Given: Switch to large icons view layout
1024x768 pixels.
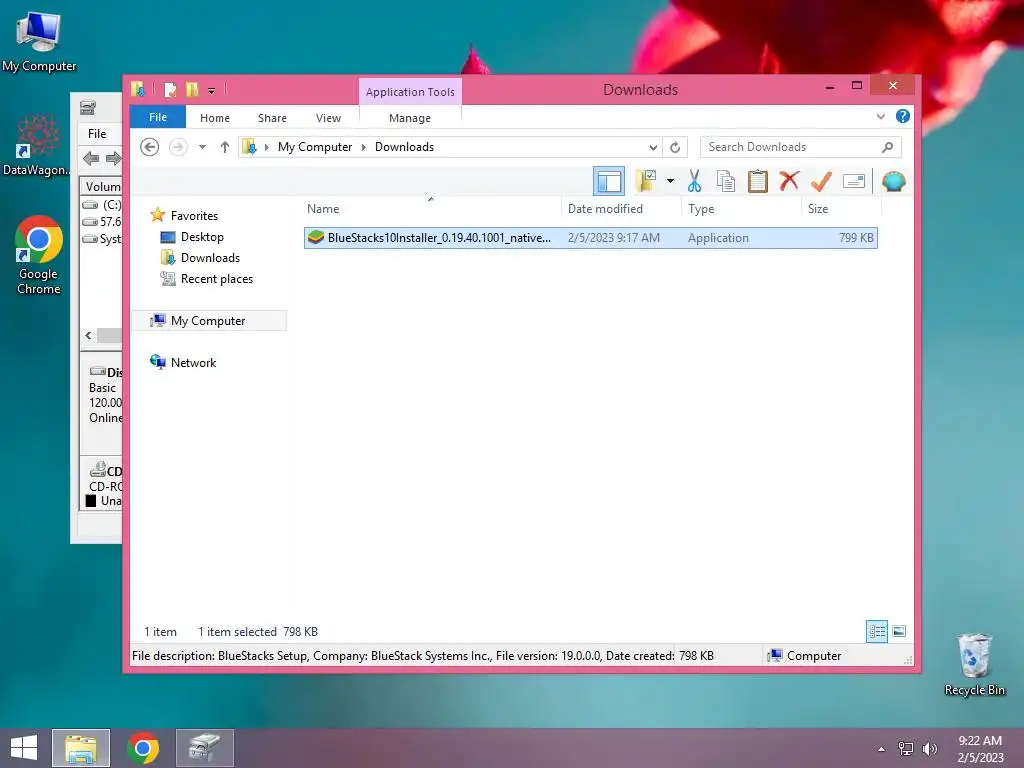Looking at the screenshot, I should point(899,631).
